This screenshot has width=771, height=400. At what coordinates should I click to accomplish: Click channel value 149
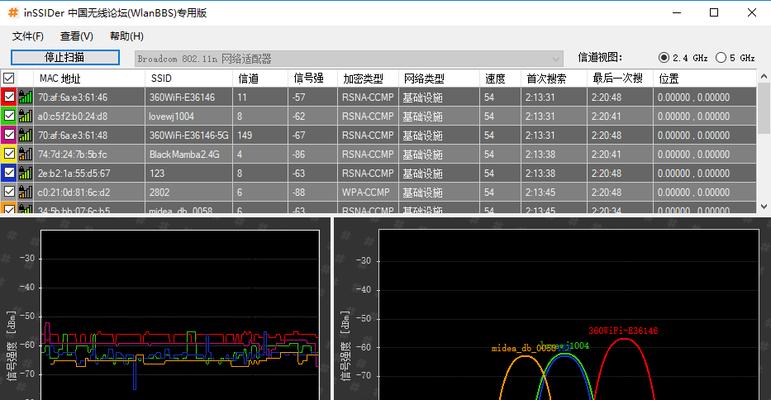(x=245, y=135)
